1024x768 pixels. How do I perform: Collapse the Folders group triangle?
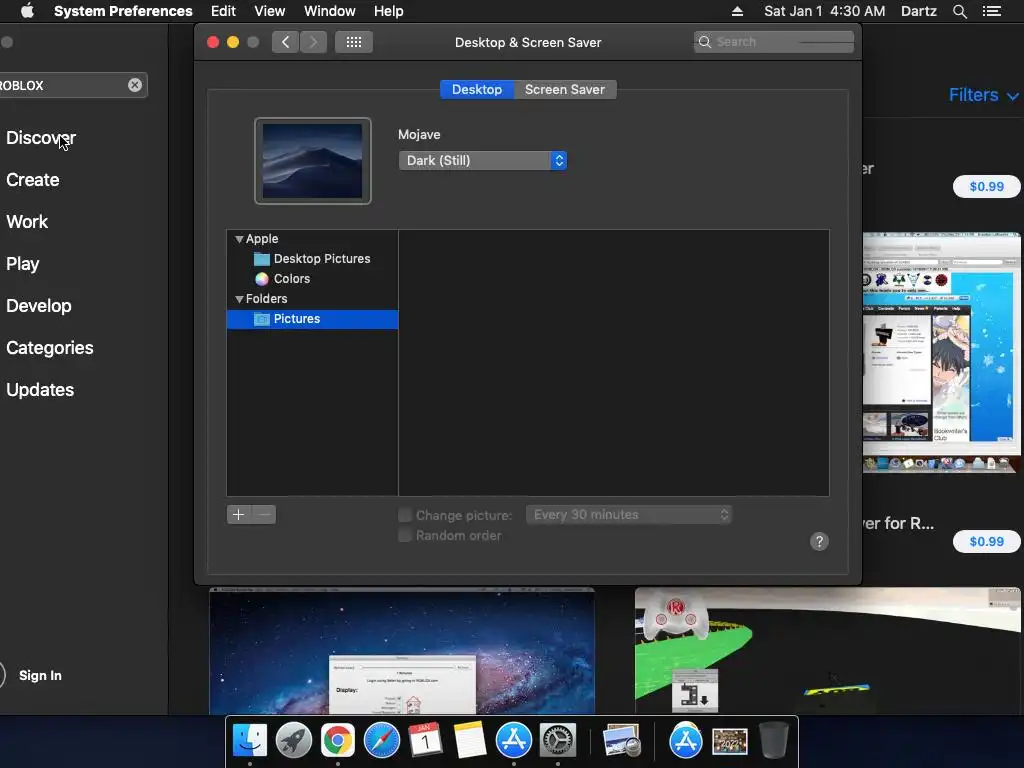[239, 299]
